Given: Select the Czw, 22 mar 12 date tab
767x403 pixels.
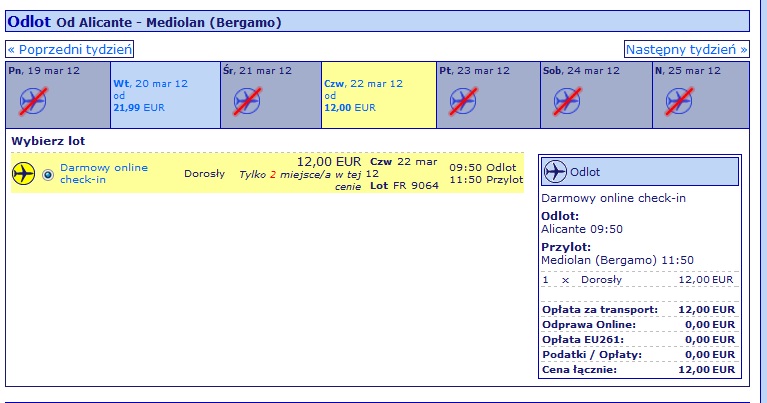Looking at the screenshot, I should click(379, 95).
